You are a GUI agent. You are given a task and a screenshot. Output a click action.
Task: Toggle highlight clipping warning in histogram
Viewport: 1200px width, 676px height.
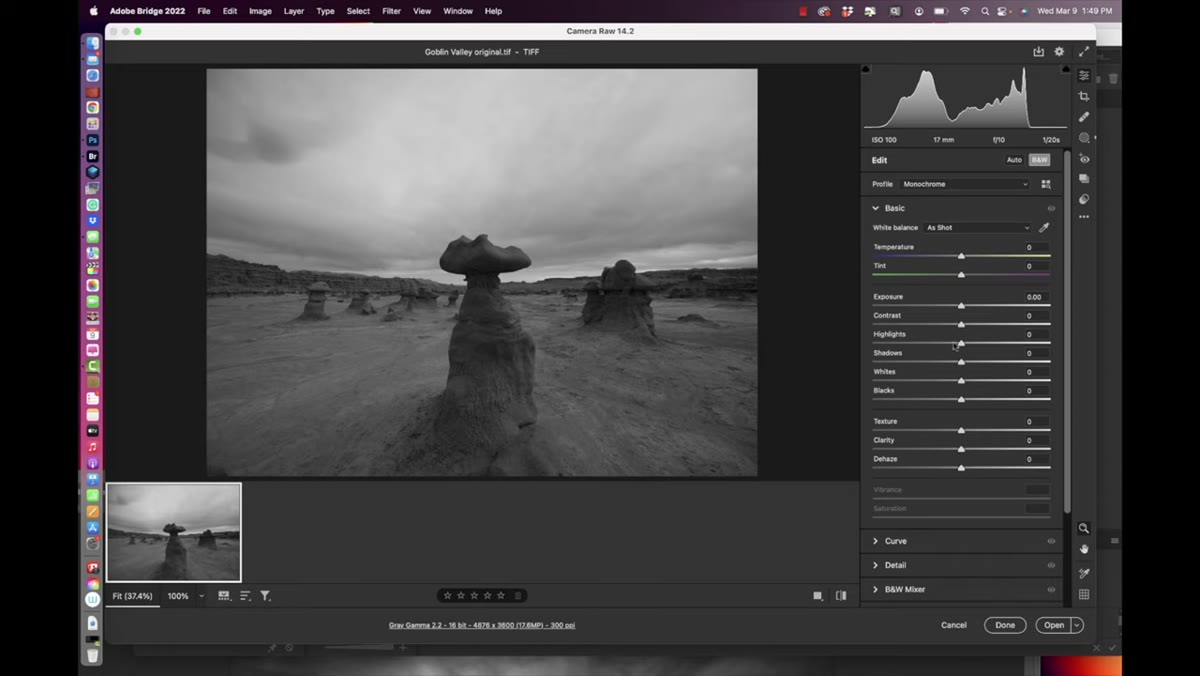click(1065, 69)
